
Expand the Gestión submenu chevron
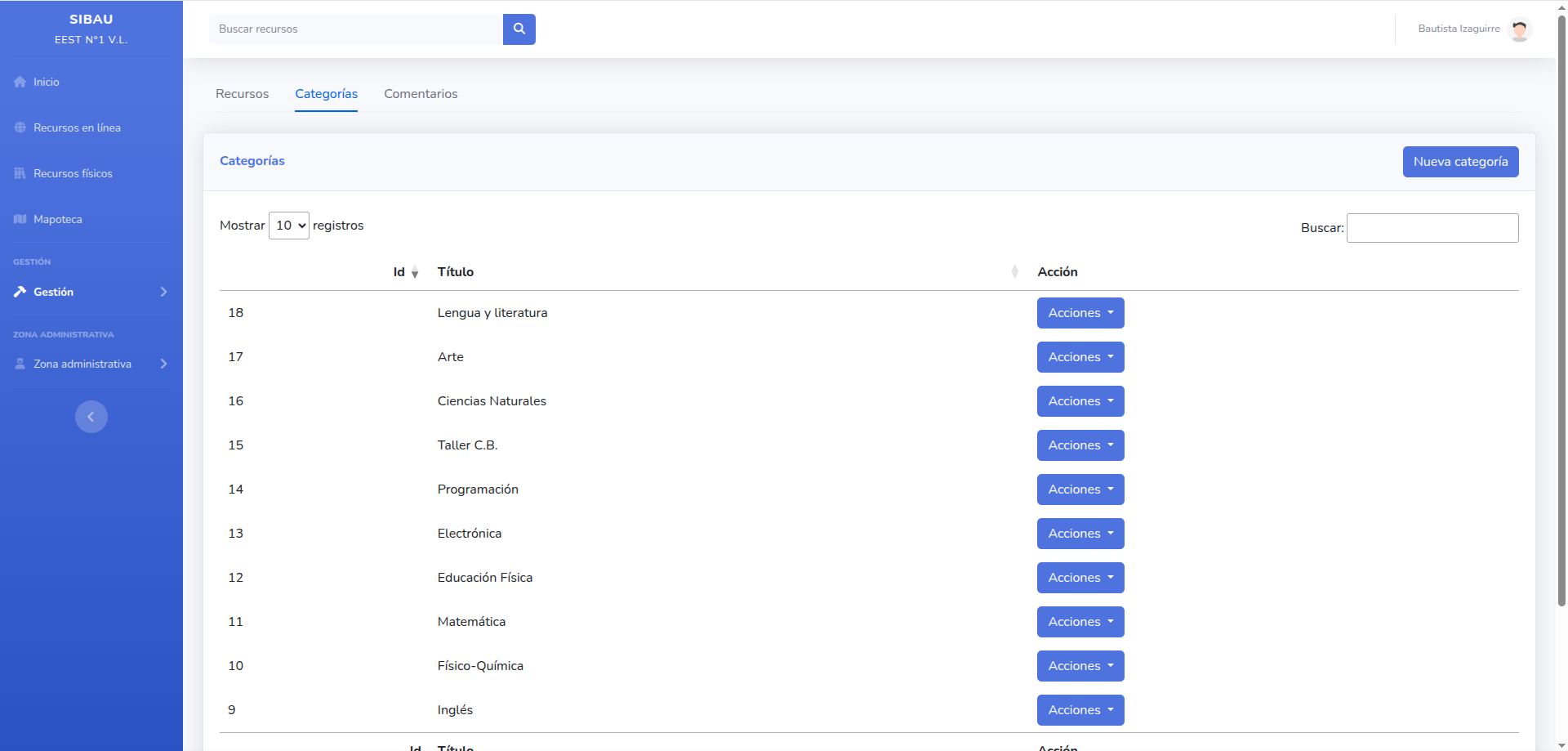click(163, 292)
